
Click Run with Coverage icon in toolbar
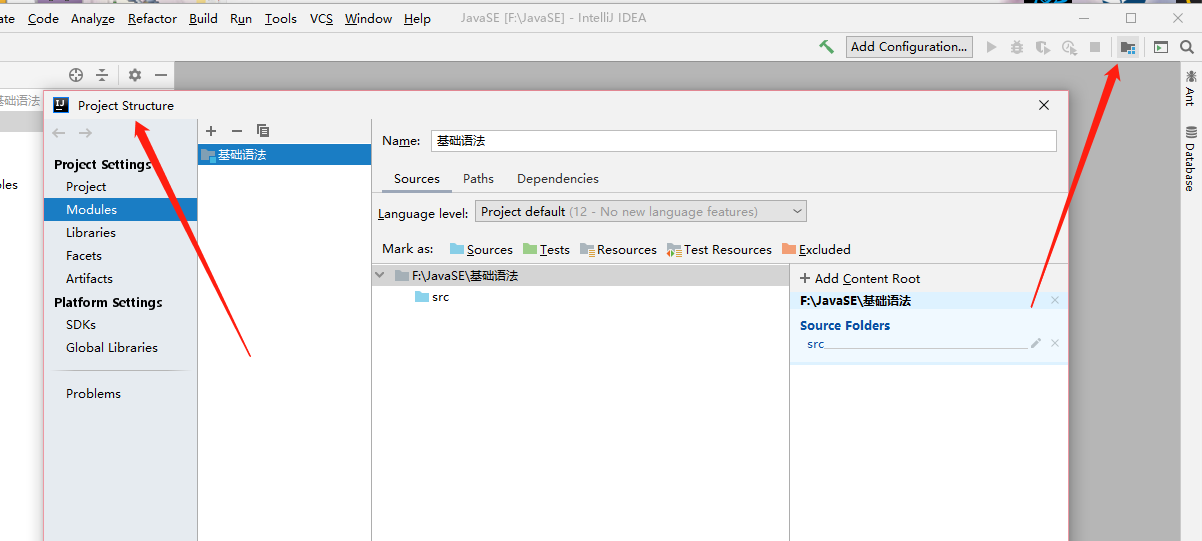(x=1043, y=47)
